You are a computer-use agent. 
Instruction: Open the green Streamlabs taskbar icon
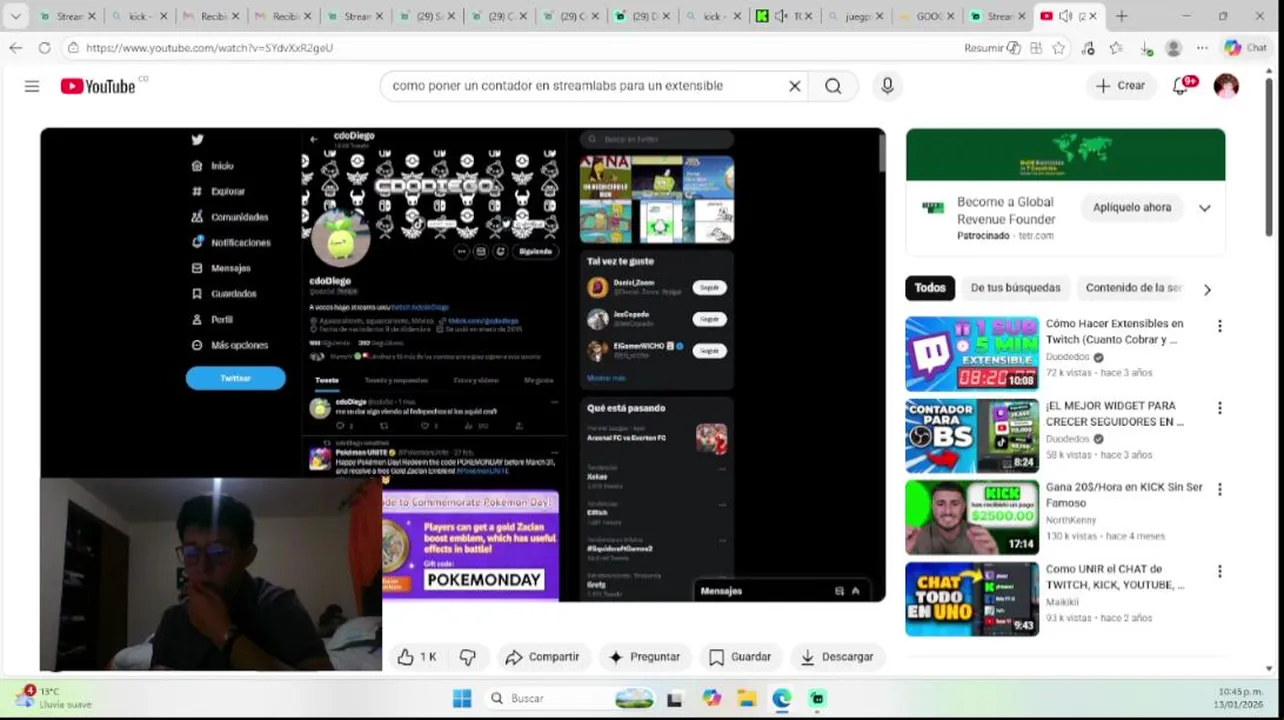click(818, 698)
